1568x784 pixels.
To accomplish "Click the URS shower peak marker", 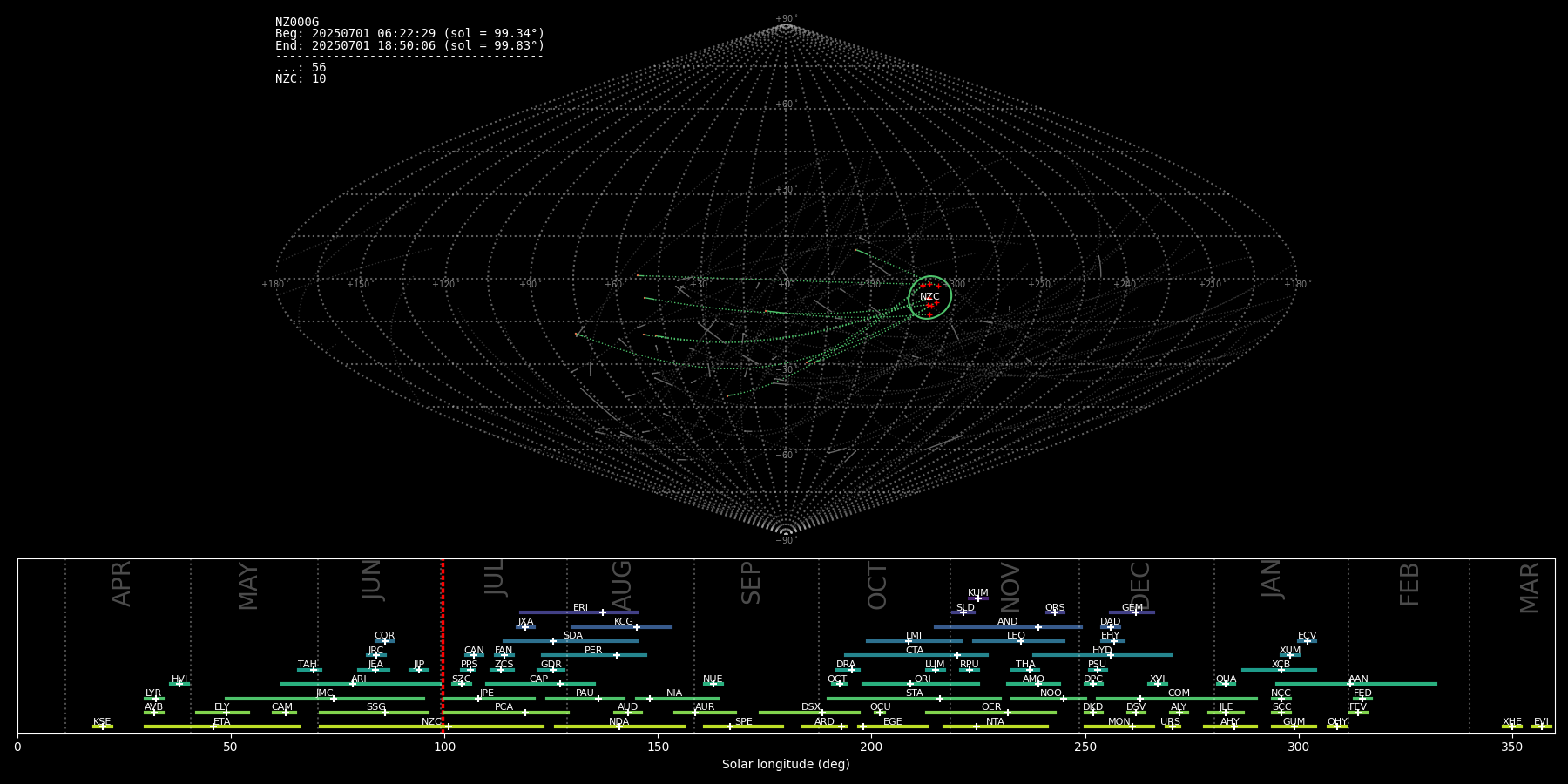I will click(1173, 727).
